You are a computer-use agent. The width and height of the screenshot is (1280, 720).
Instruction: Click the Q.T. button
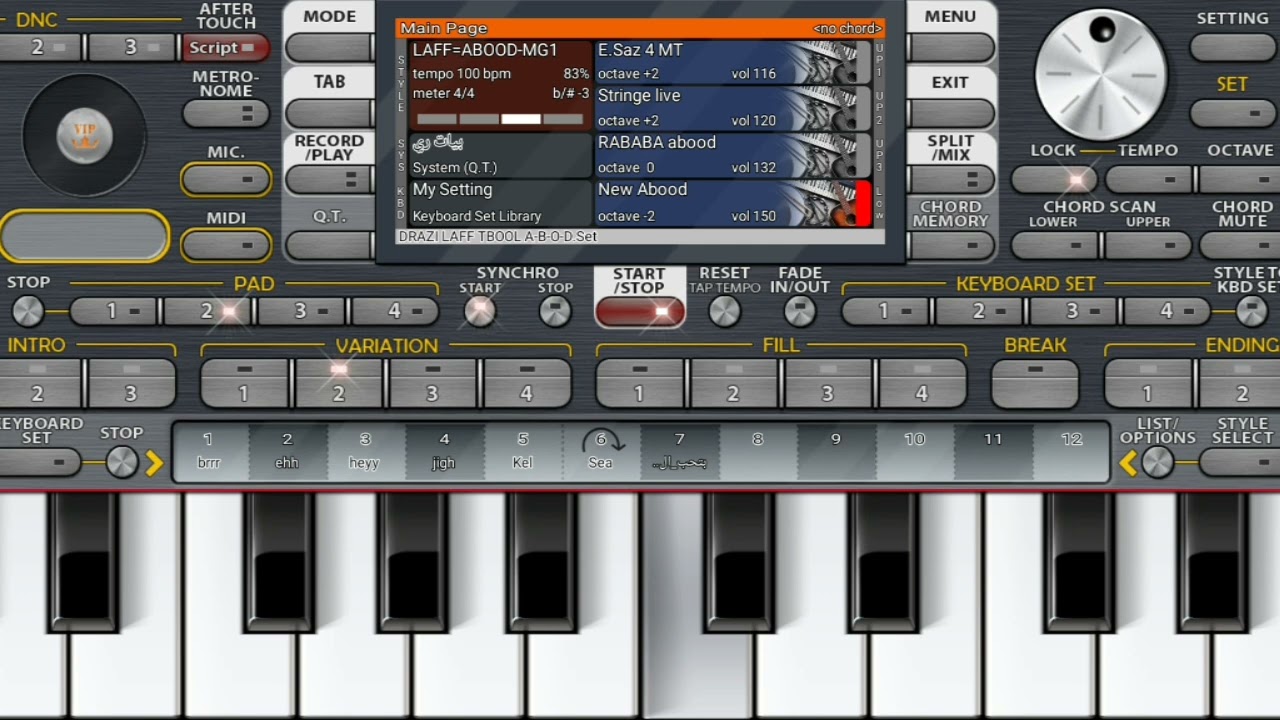click(330, 245)
